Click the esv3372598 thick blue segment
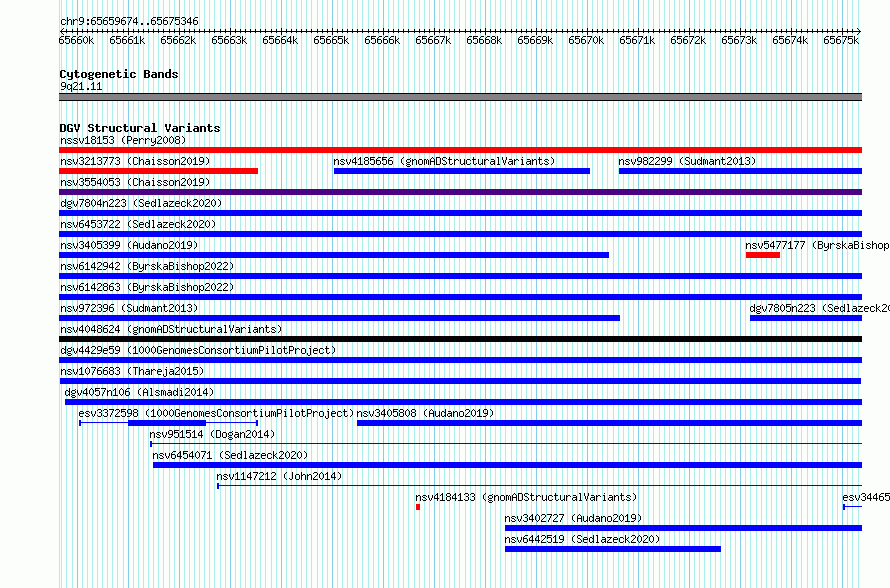This screenshot has height=588, width=890. (x=167, y=423)
